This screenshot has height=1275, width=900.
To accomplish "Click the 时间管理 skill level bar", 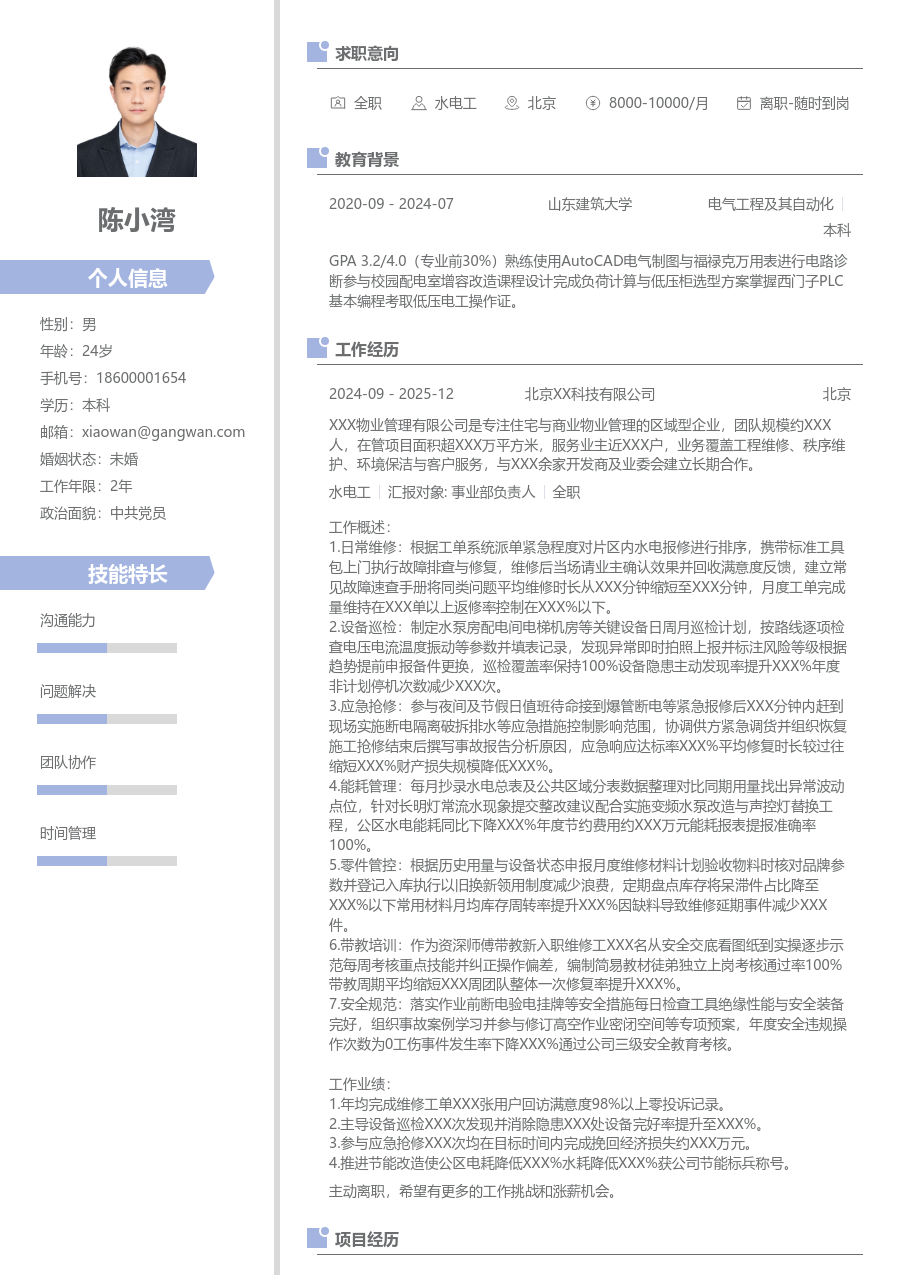I will click(x=107, y=861).
